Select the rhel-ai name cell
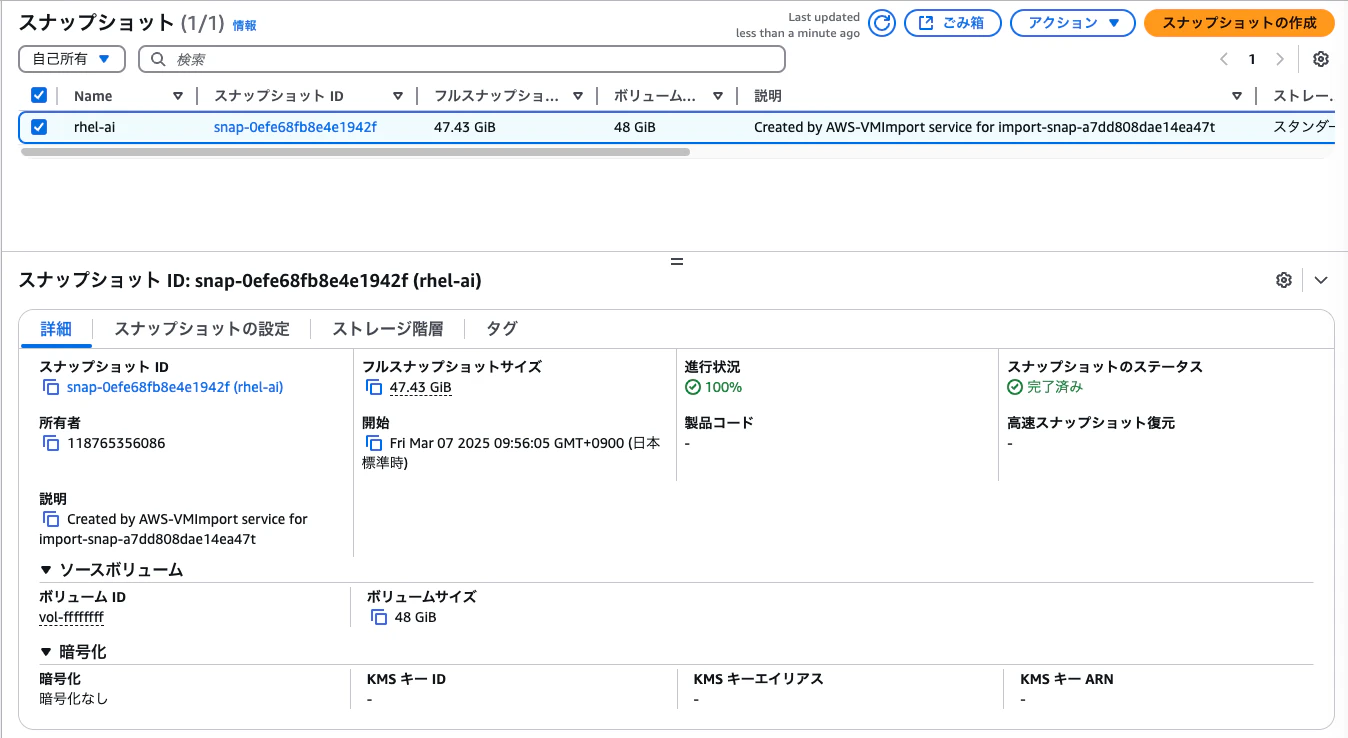The height and width of the screenshot is (738, 1348). click(95, 127)
